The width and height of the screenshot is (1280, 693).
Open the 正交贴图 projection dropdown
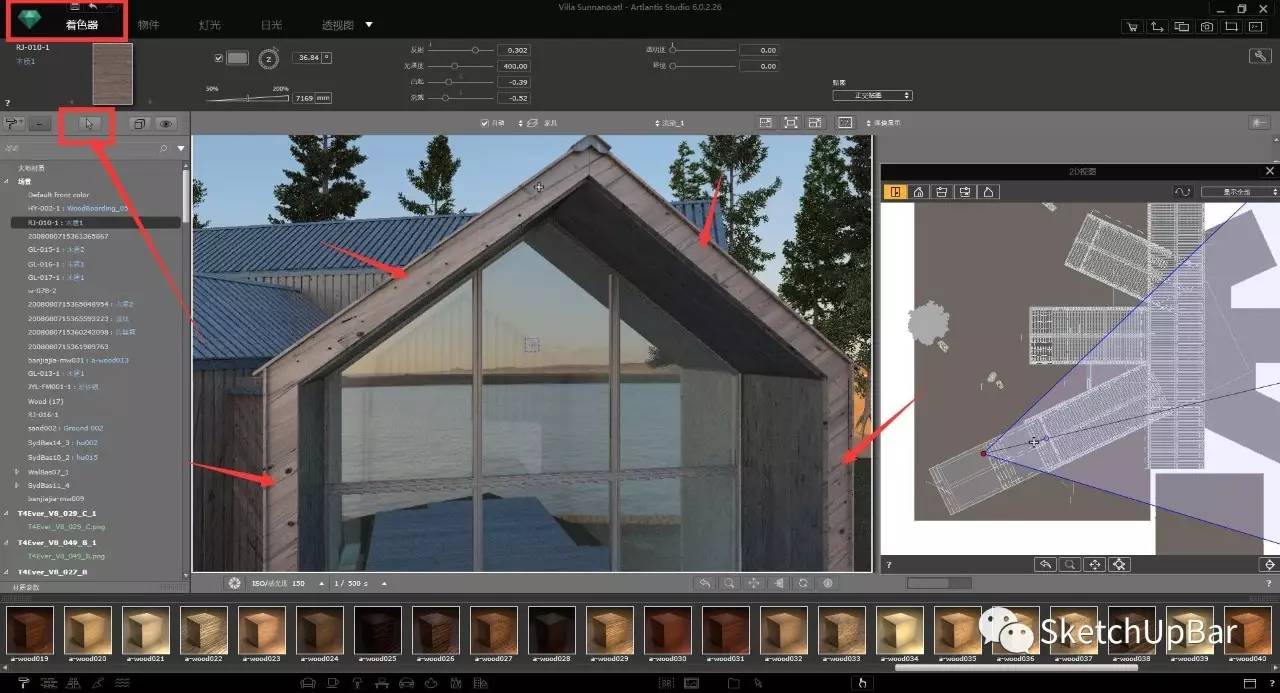(872, 95)
